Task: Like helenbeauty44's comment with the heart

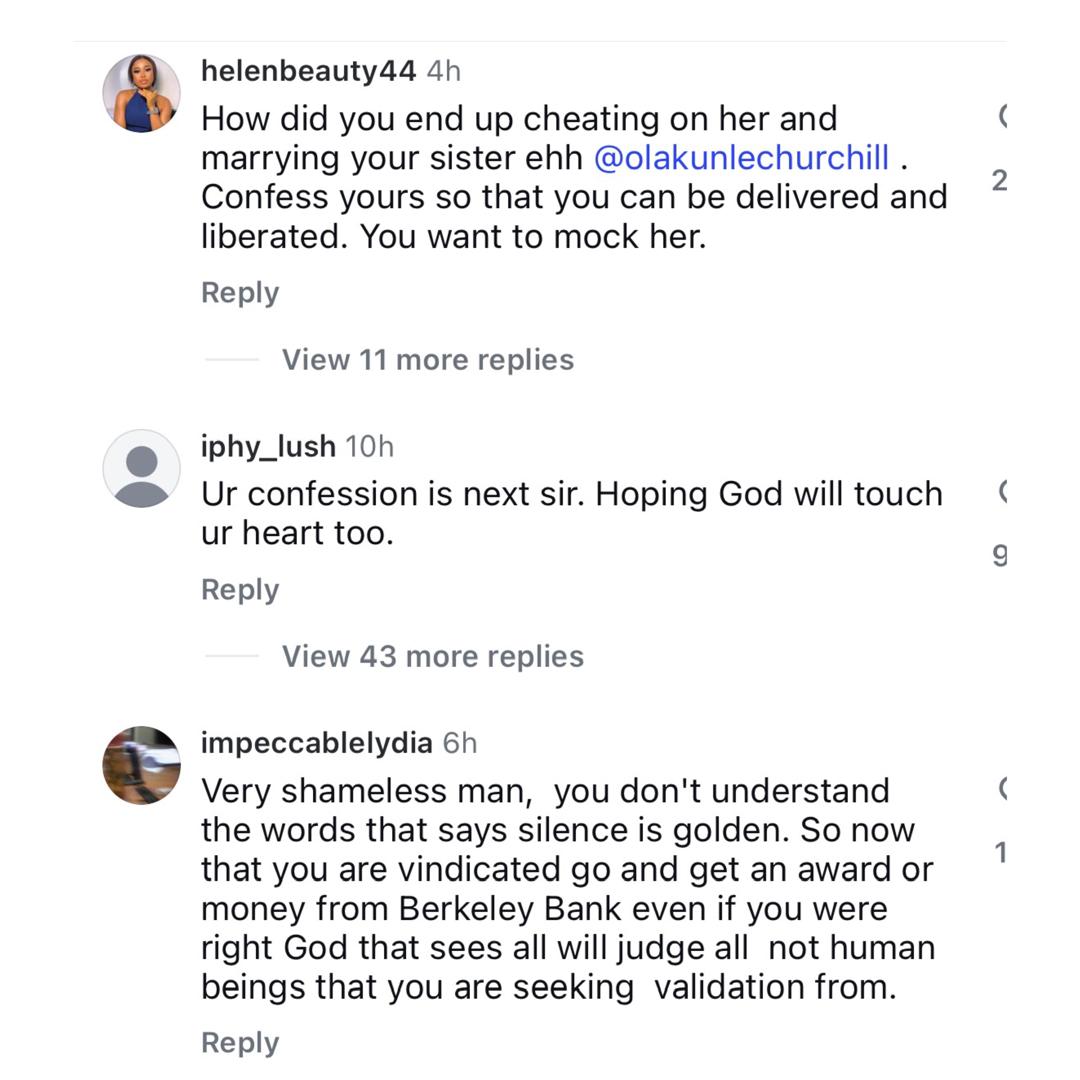Action: [x=1001, y=117]
